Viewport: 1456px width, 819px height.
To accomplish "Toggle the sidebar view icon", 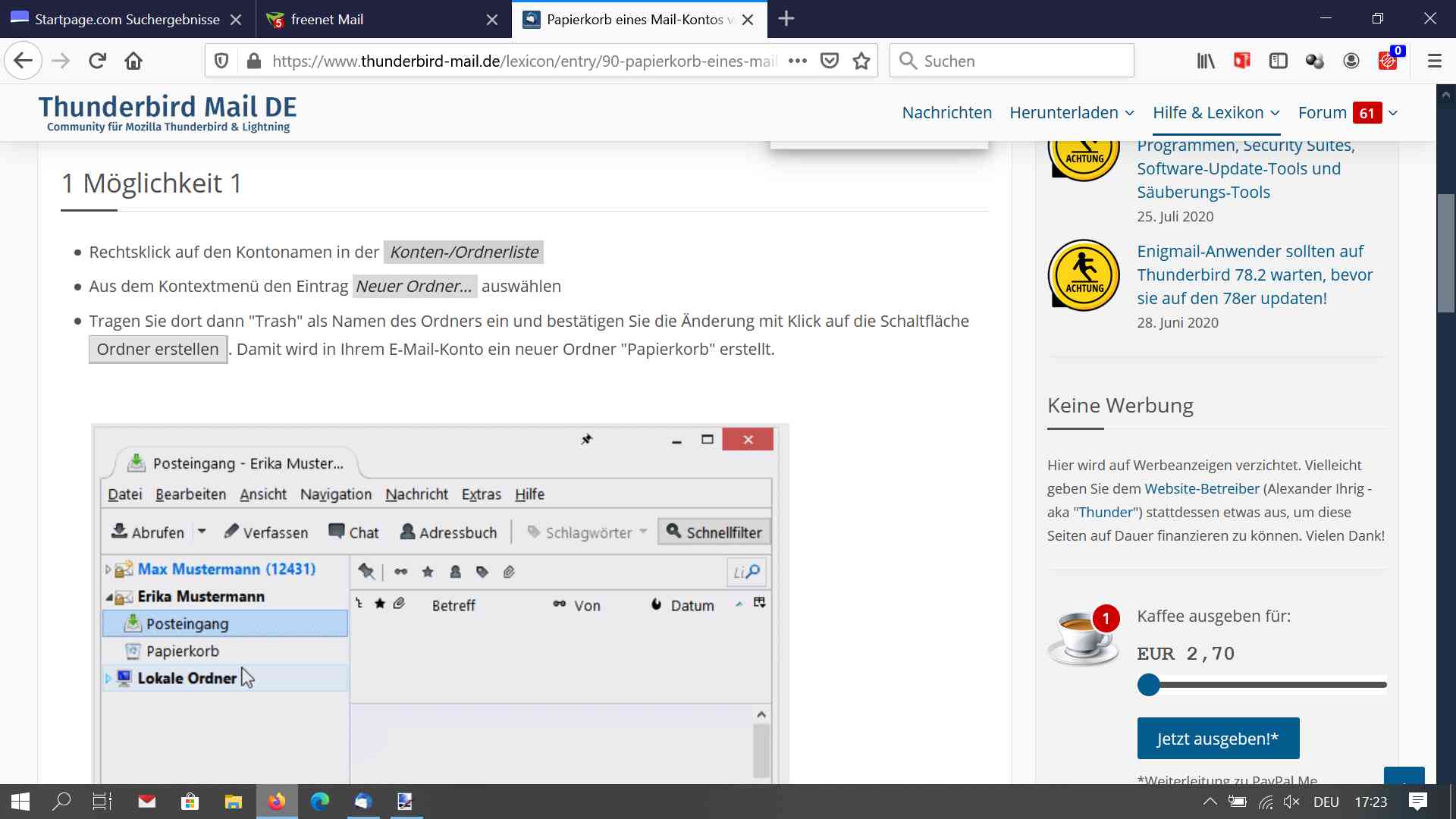I will point(1279,61).
